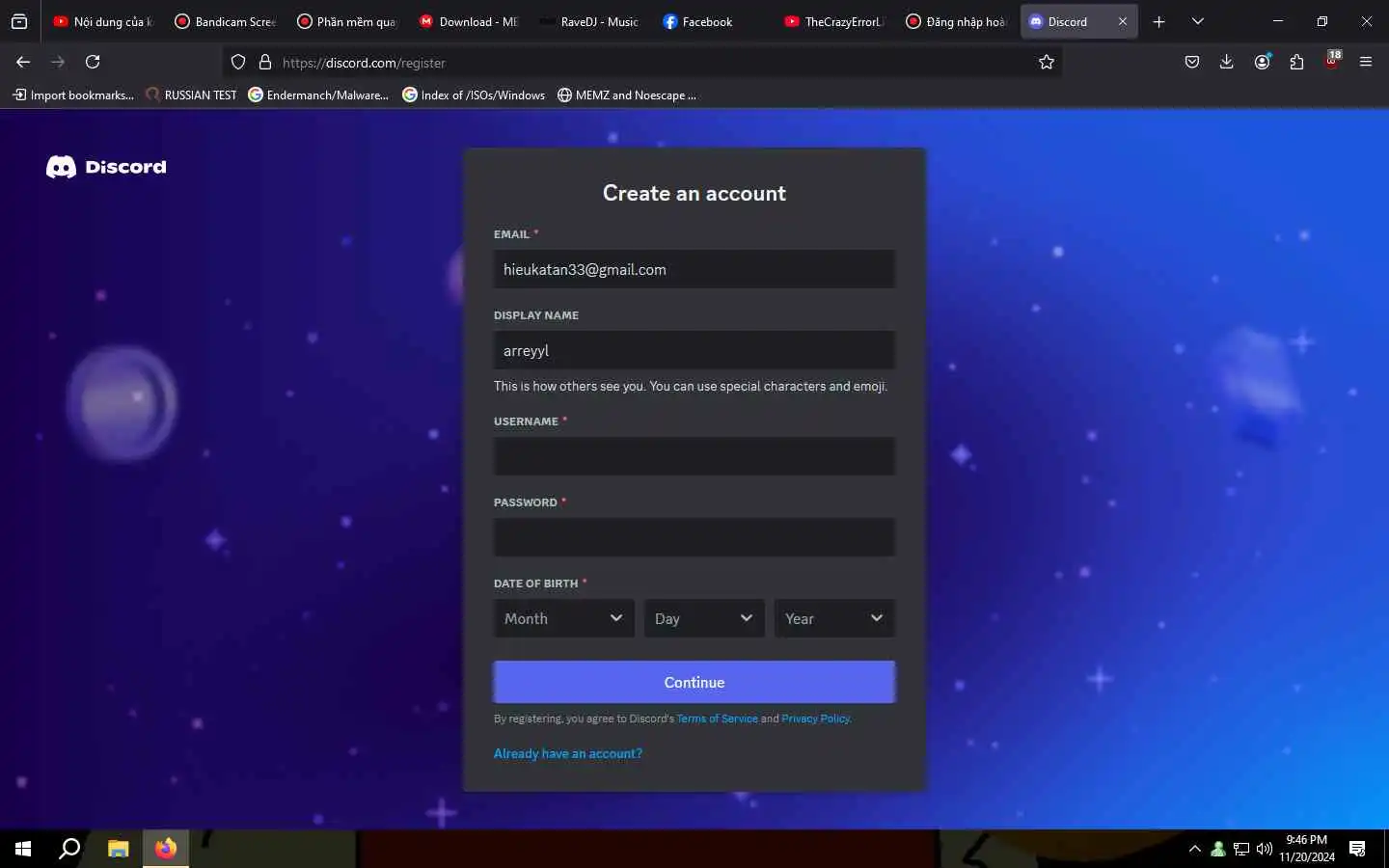Image resolution: width=1389 pixels, height=868 pixels.
Task: Open the network icon in the system tray
Action: 1241,849
